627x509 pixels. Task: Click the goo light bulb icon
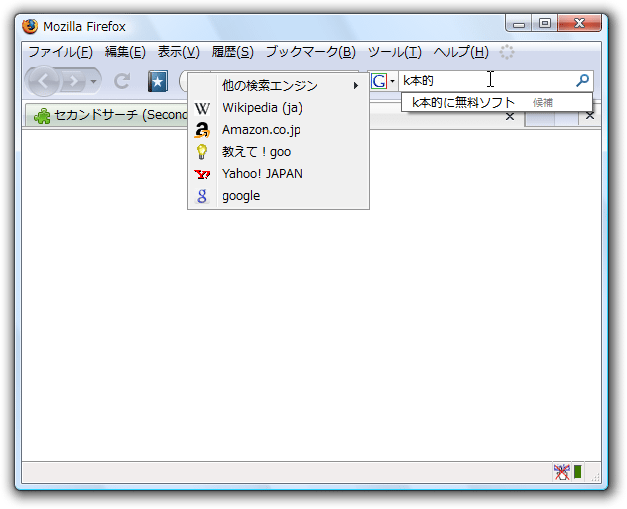click(202, 152)
